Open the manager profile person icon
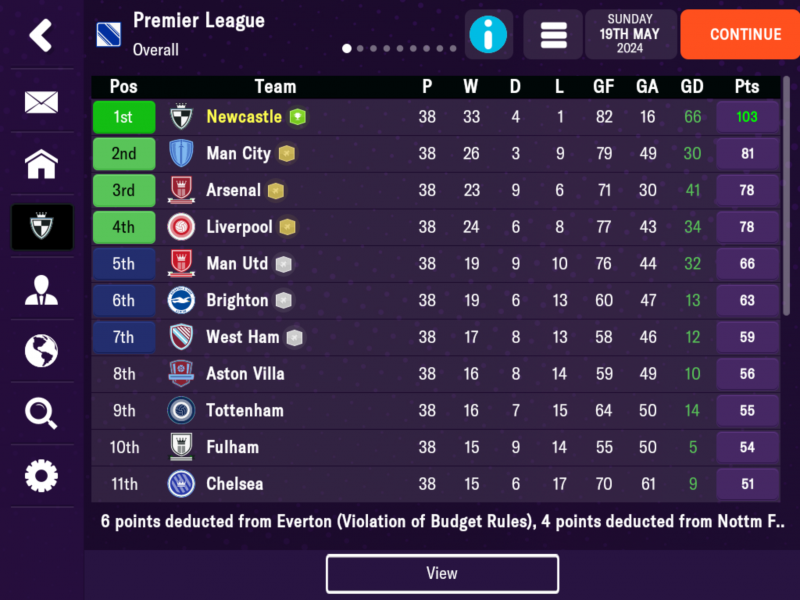This screenshot has width=800, height=600. point(41,290)
